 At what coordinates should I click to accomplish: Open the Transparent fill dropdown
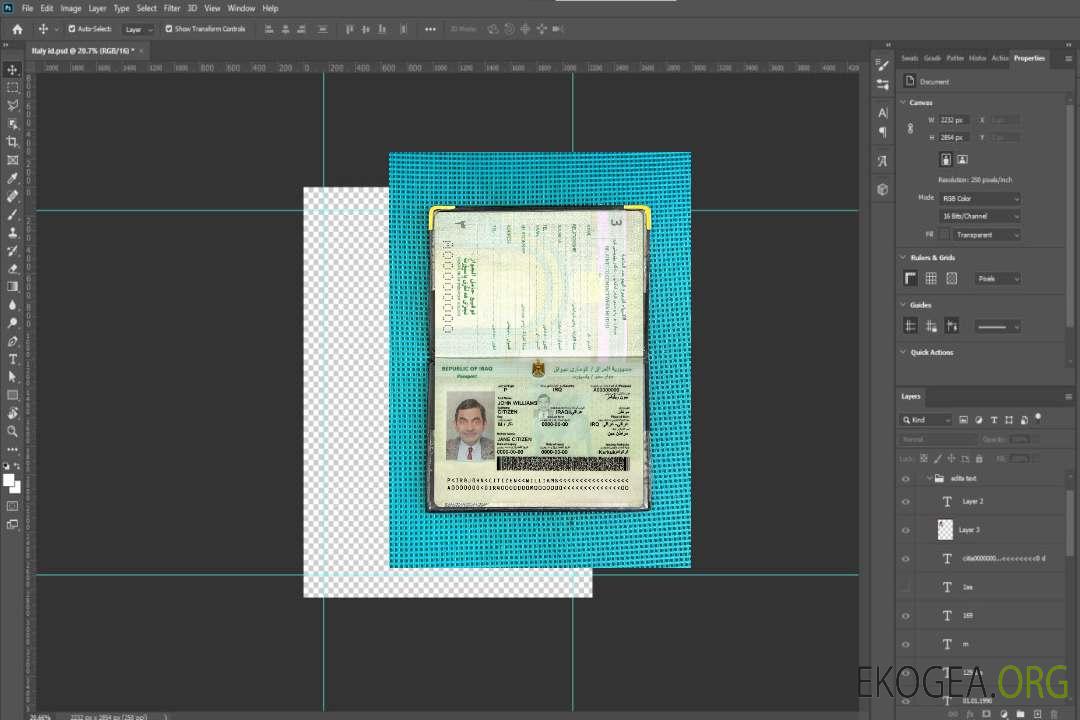(986, 235)
